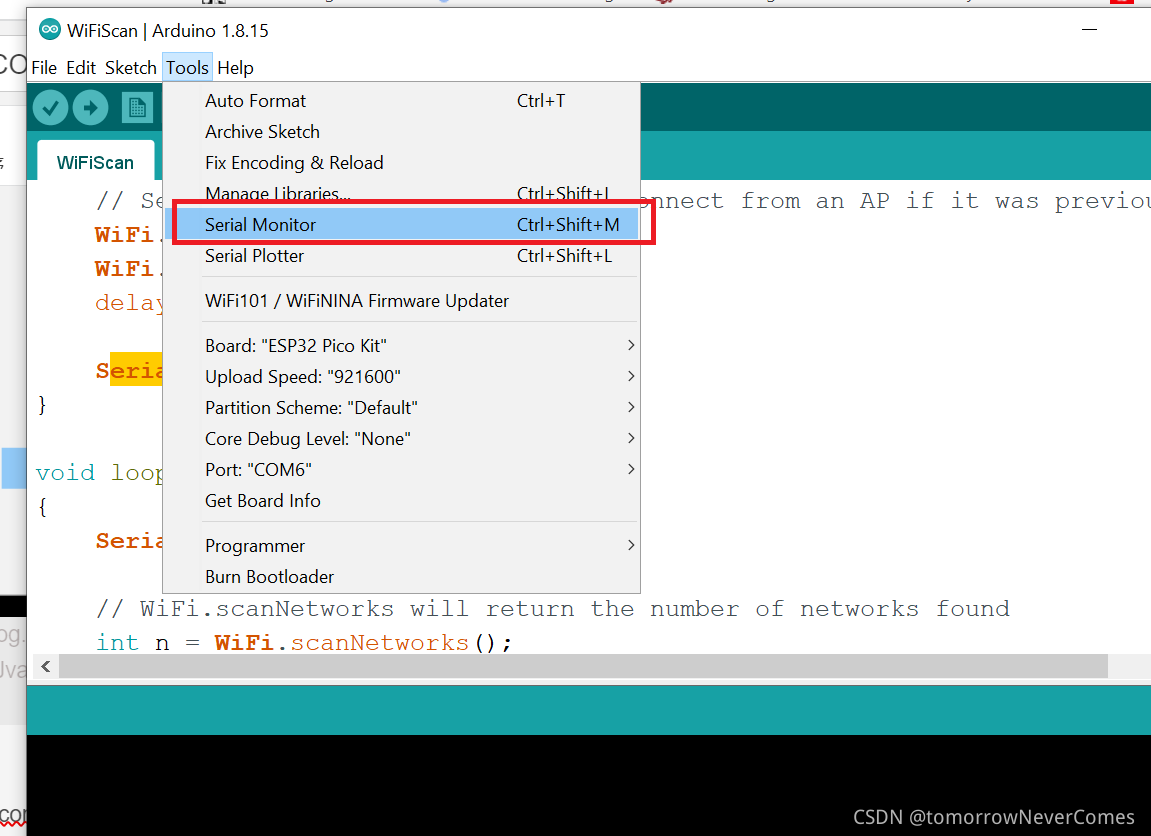Viewport: 1151px width, 836px height.
Task: Open the Help menu
Action: pos(235,68)
